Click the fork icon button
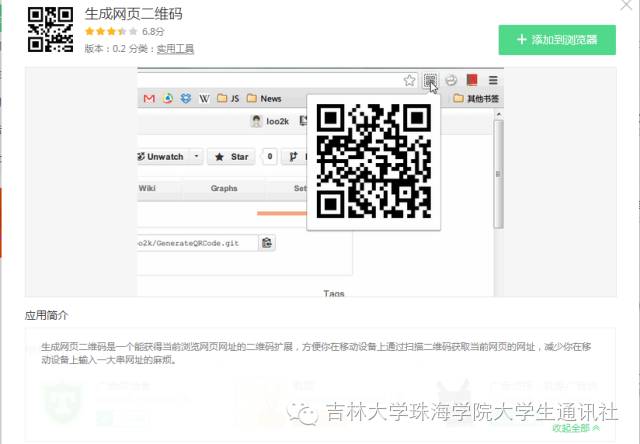The image size is (640, 444). click(294, 157)
